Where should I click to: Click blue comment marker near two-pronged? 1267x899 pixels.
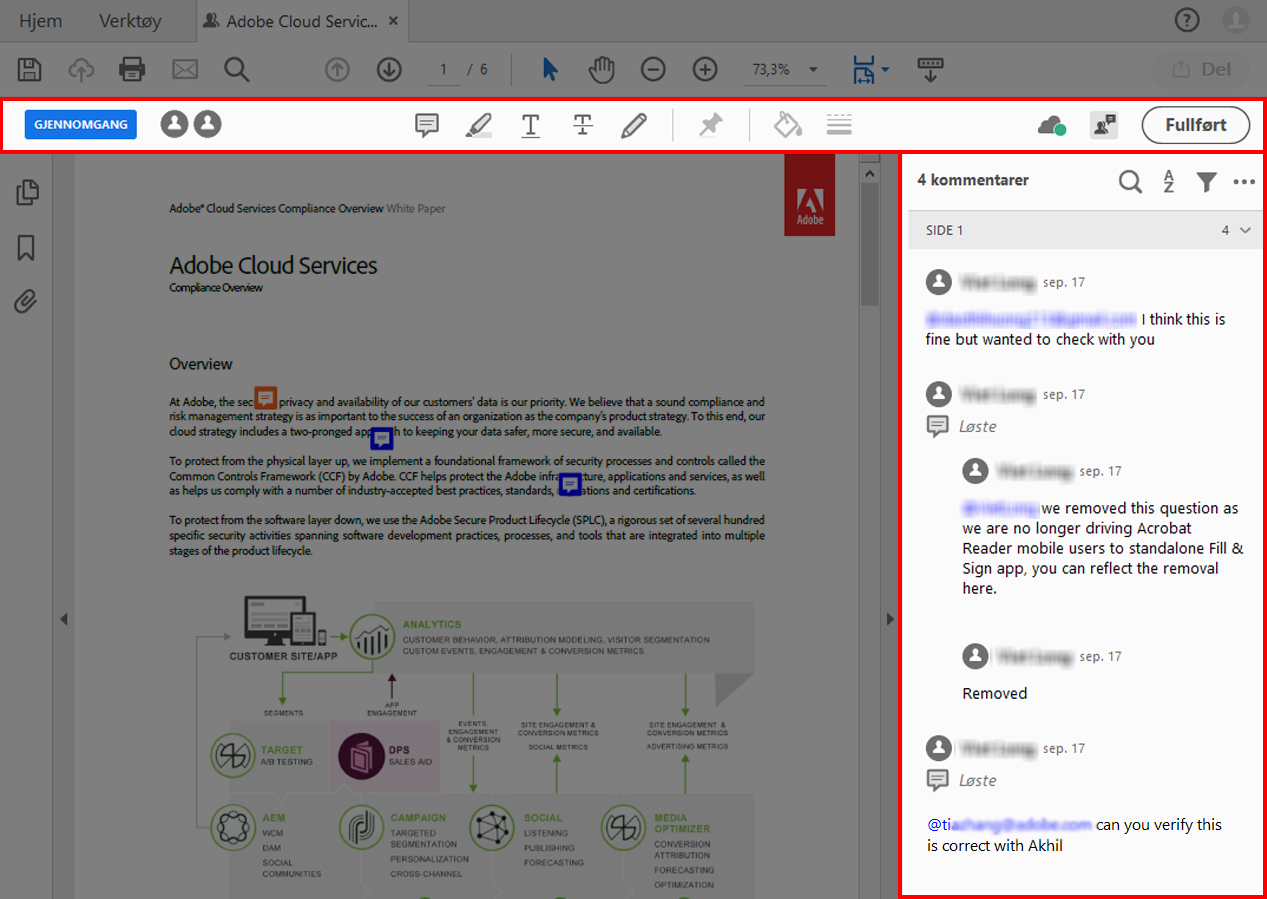tap(381, 438)
